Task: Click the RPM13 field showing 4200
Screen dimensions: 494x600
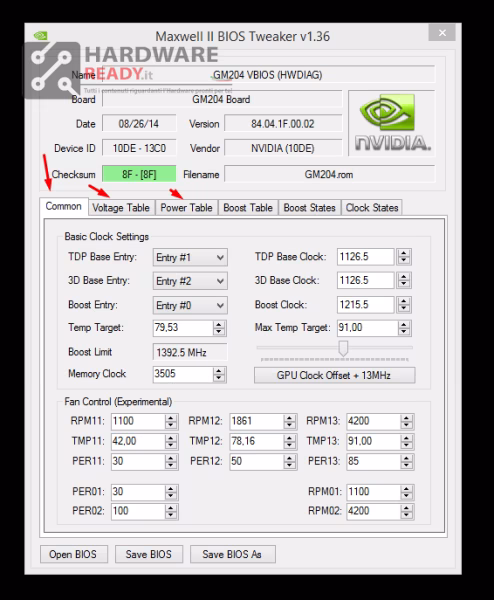Action: tap(373, 421)
